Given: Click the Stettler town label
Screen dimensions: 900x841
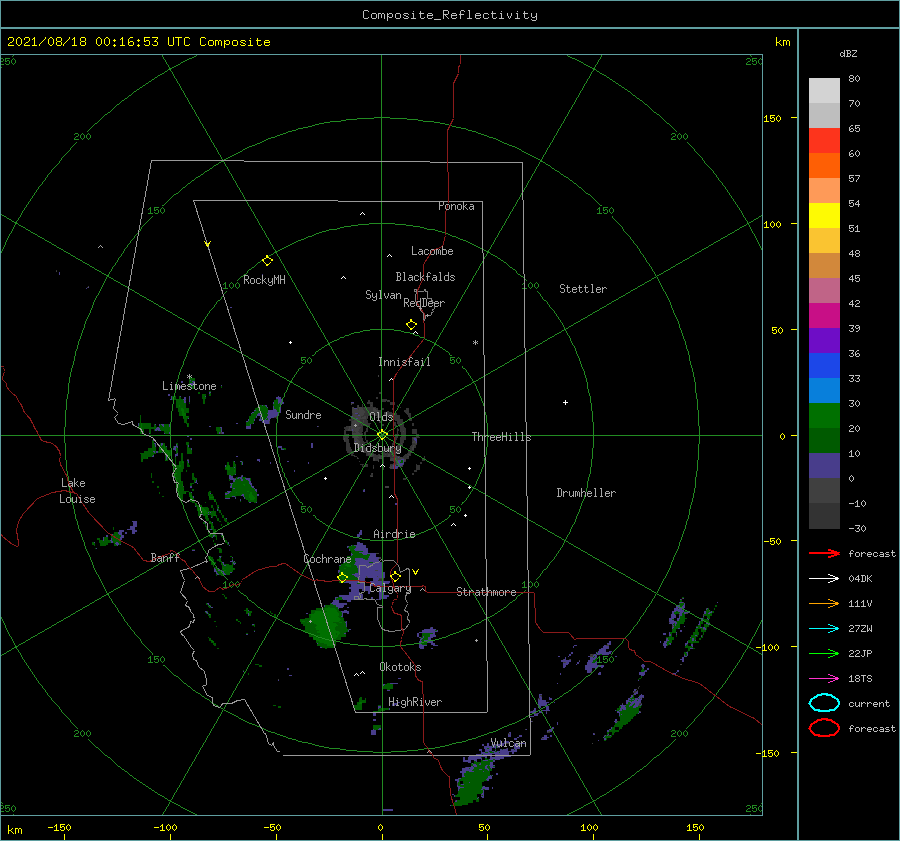Looking at the screenshot, I should click(583, 289).
